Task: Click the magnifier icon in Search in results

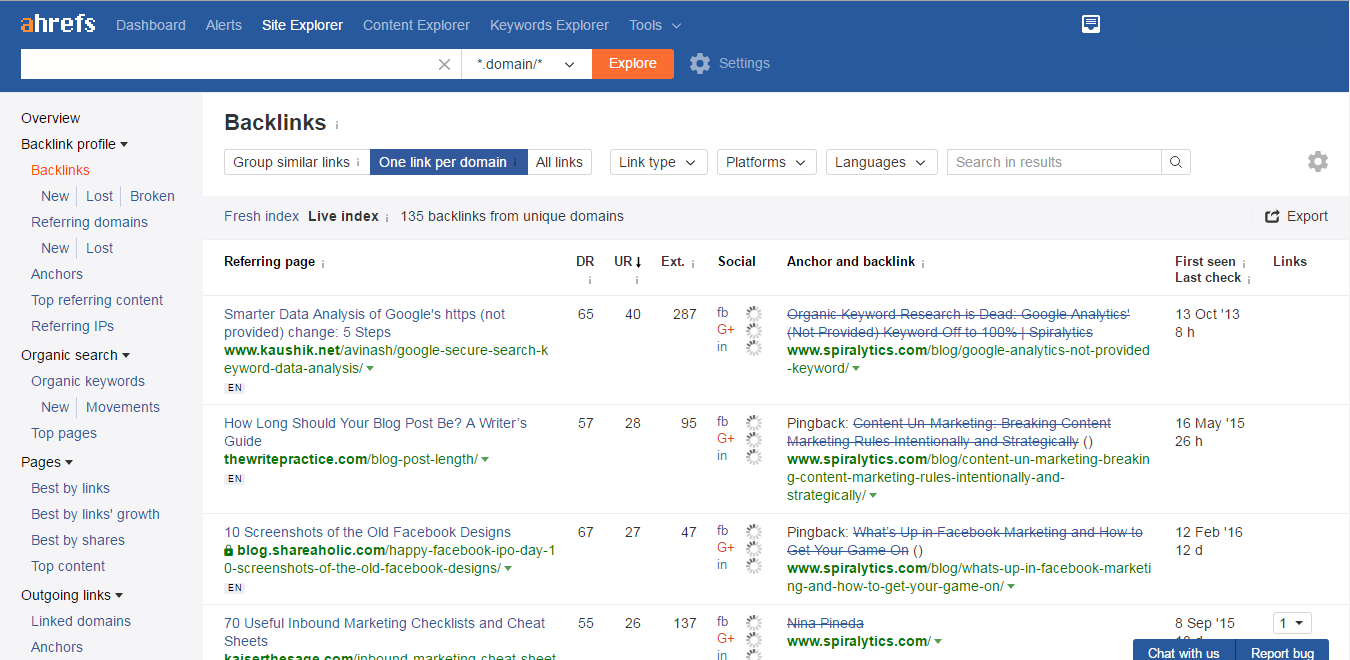Action: point(1176,162)
